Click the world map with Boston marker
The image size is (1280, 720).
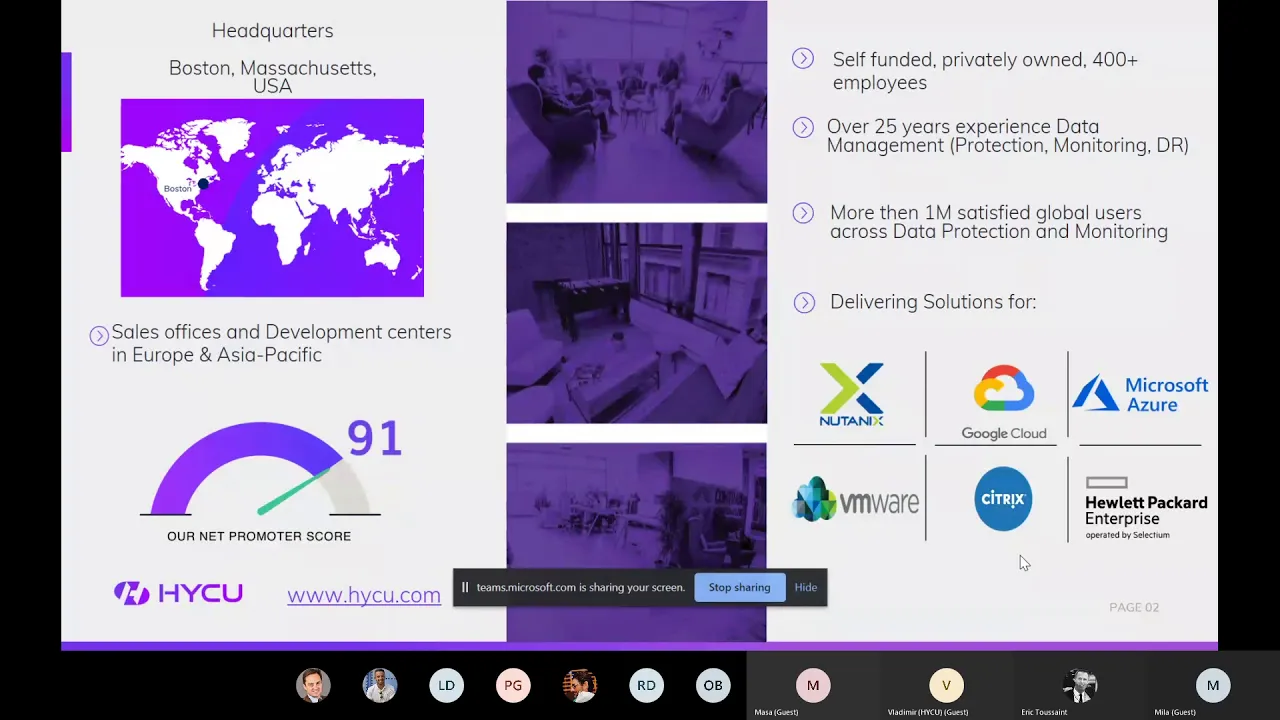[x=272, y=198]
